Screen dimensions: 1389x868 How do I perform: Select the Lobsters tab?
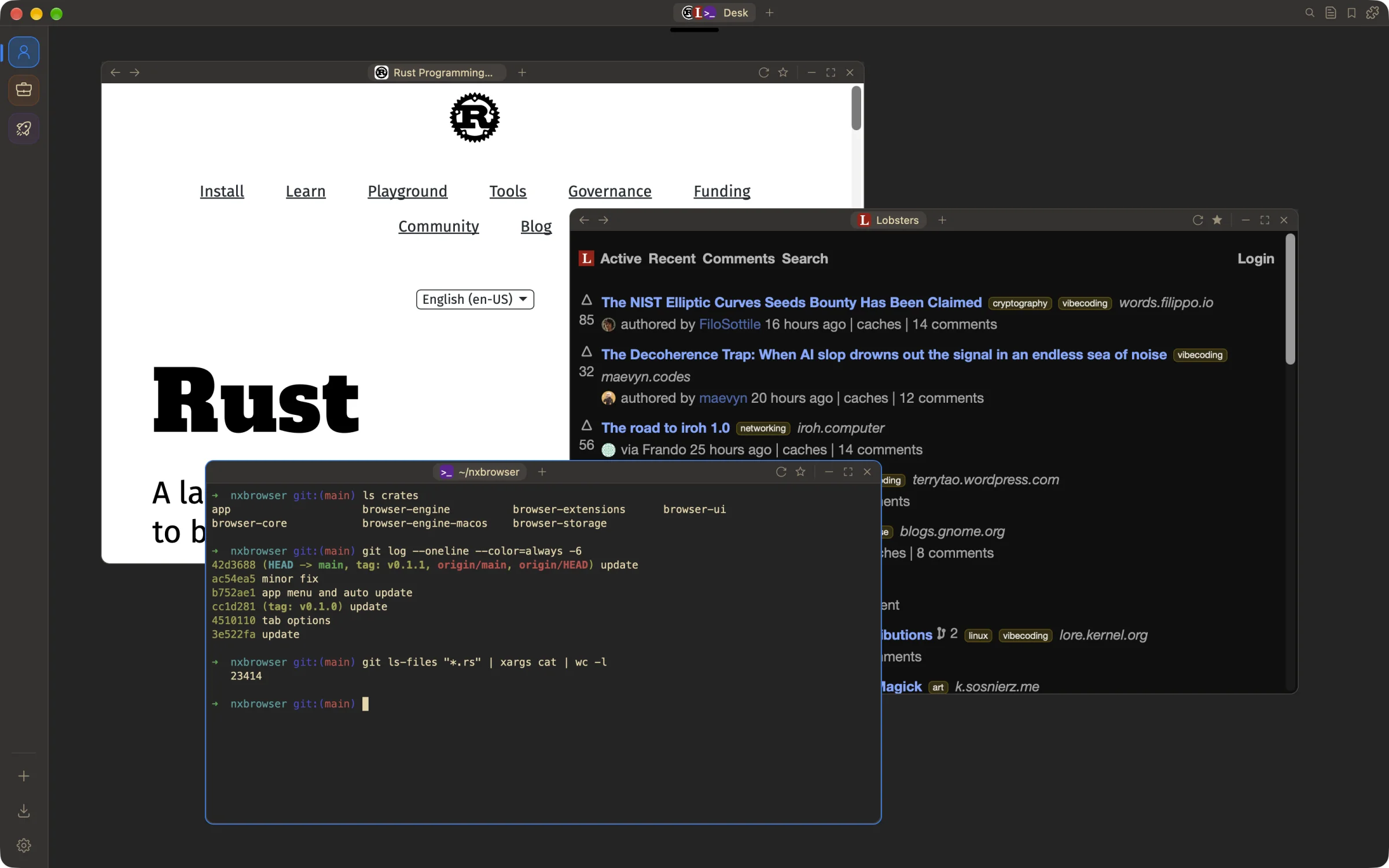pos(888,220)
